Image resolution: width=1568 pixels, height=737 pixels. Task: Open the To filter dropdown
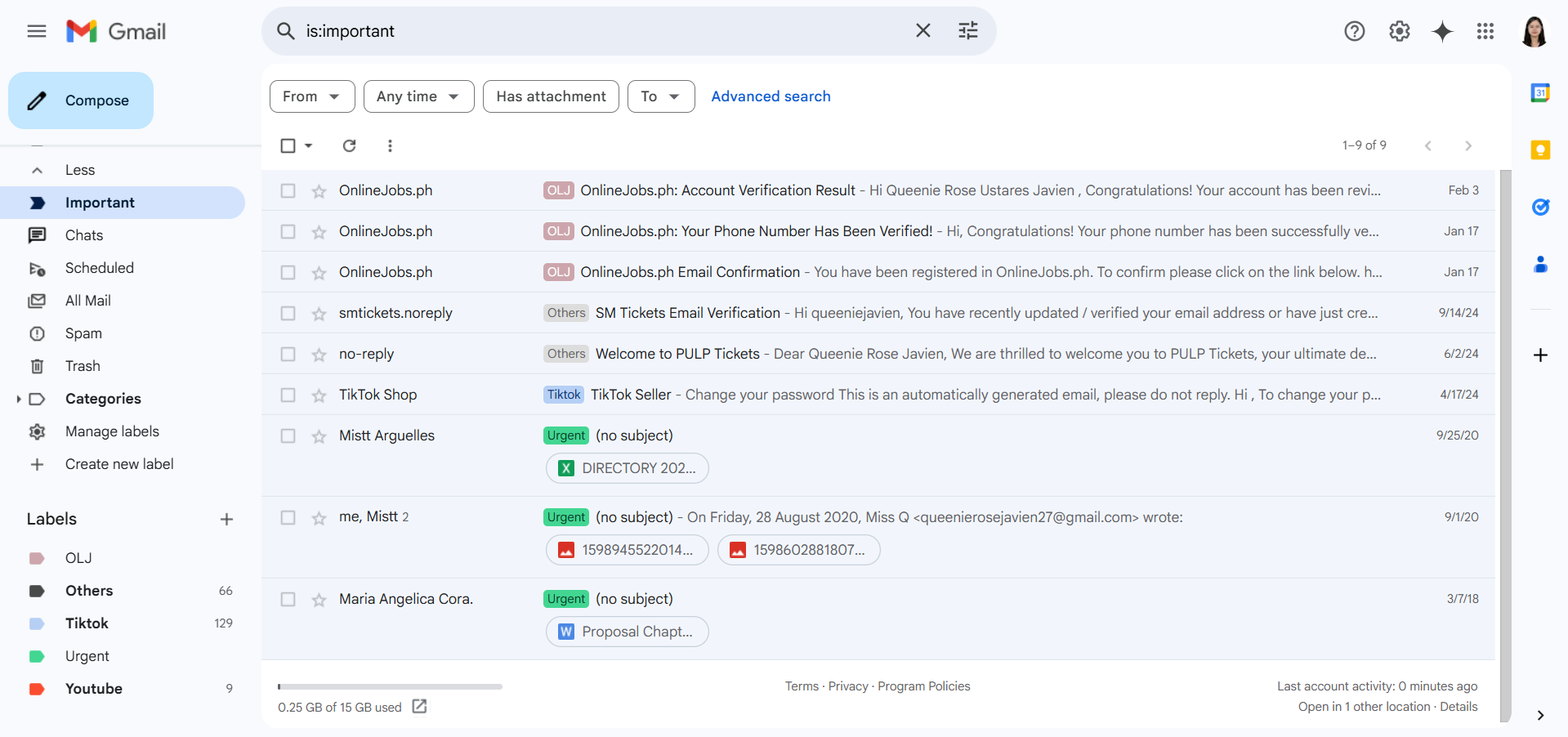click(661, 96)
